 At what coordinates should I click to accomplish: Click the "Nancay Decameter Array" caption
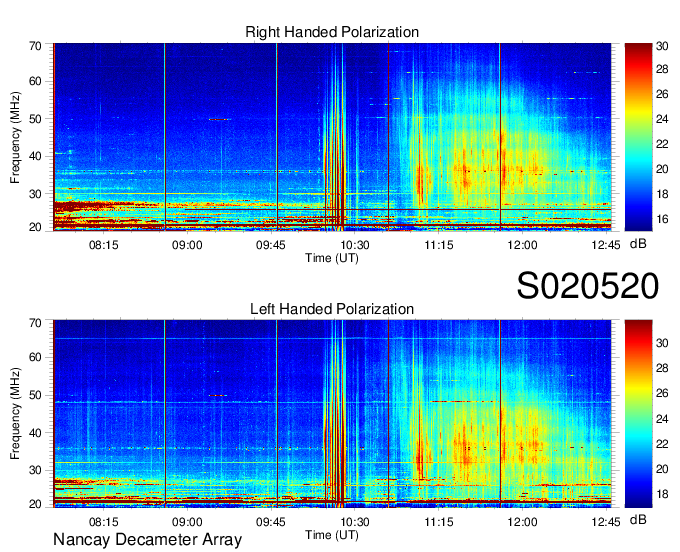[x=147, y=540]
